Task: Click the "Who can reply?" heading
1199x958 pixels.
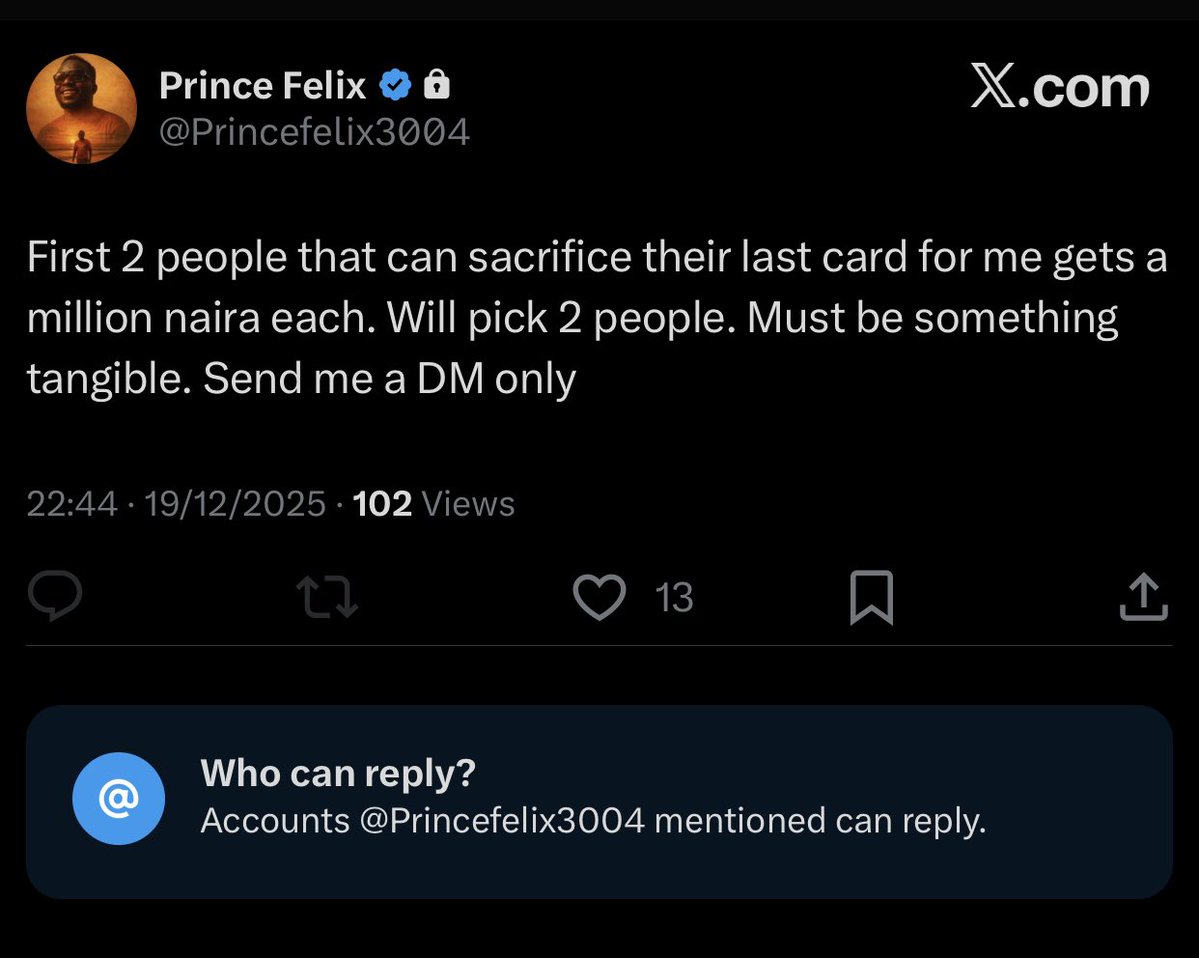Action: (338, 772)
